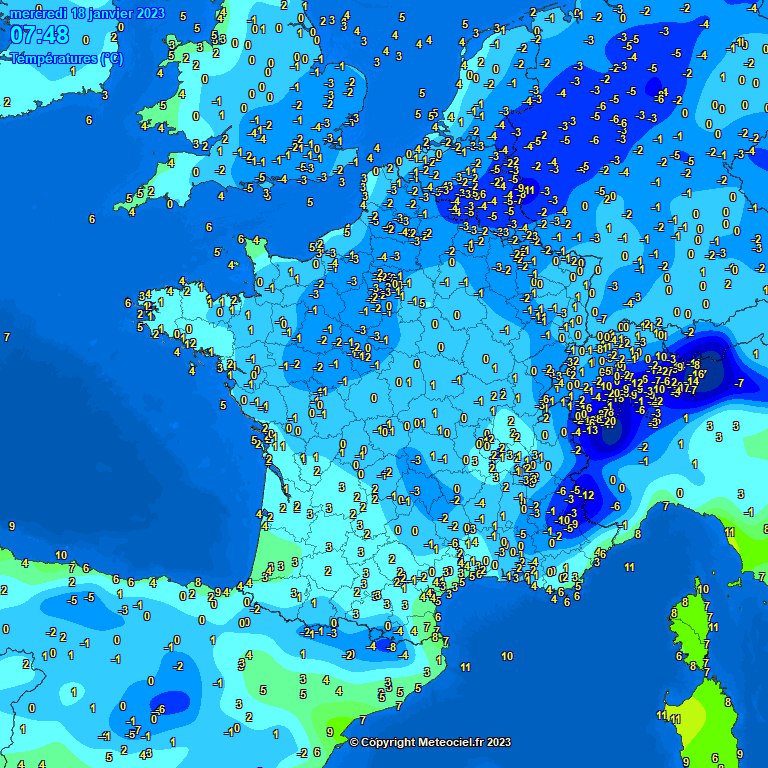Select the 10 reading in the open Mediterranean
The image size is (768, 768).
tap(507, 656)
